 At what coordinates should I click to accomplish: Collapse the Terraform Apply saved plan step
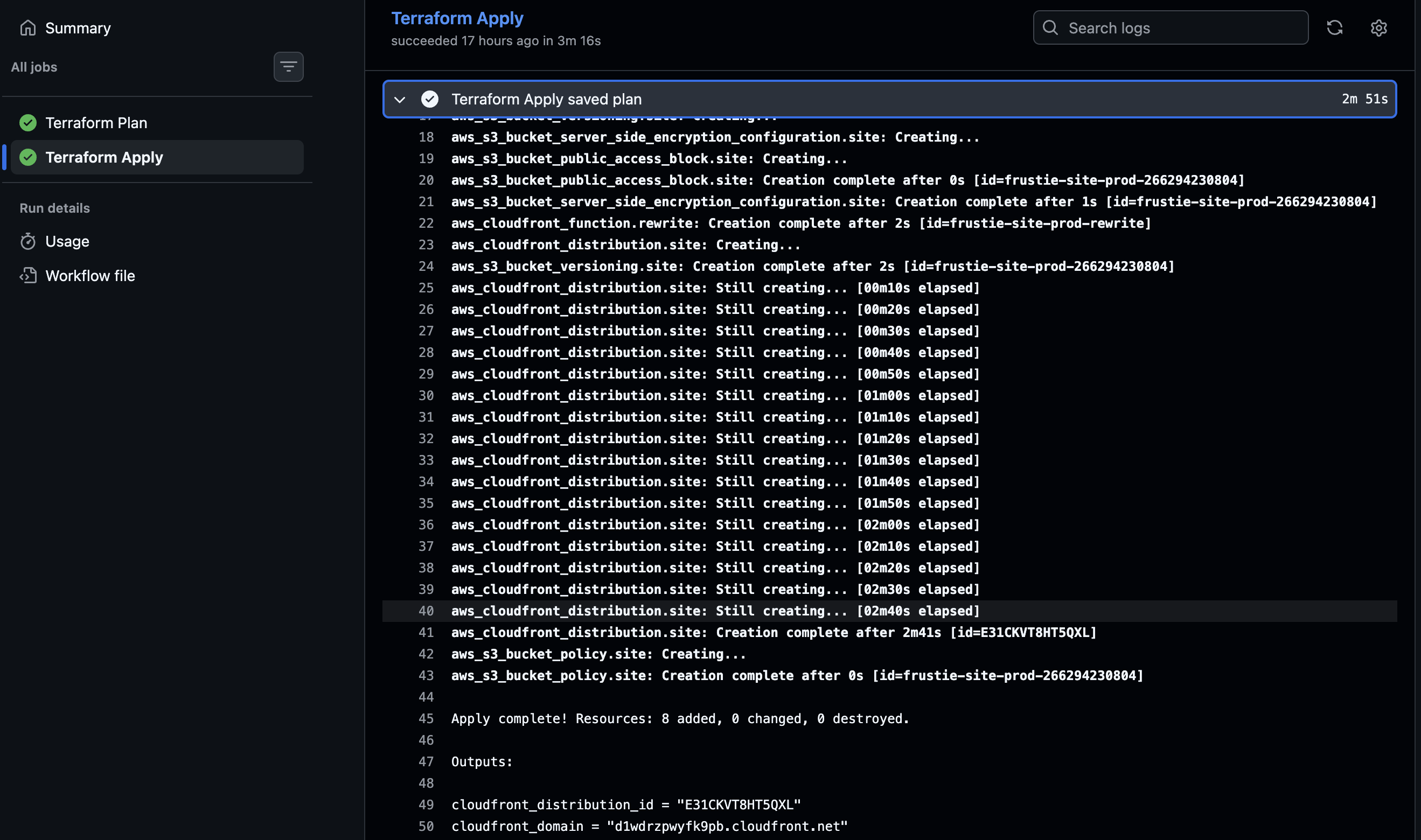(x=400, y=100)
